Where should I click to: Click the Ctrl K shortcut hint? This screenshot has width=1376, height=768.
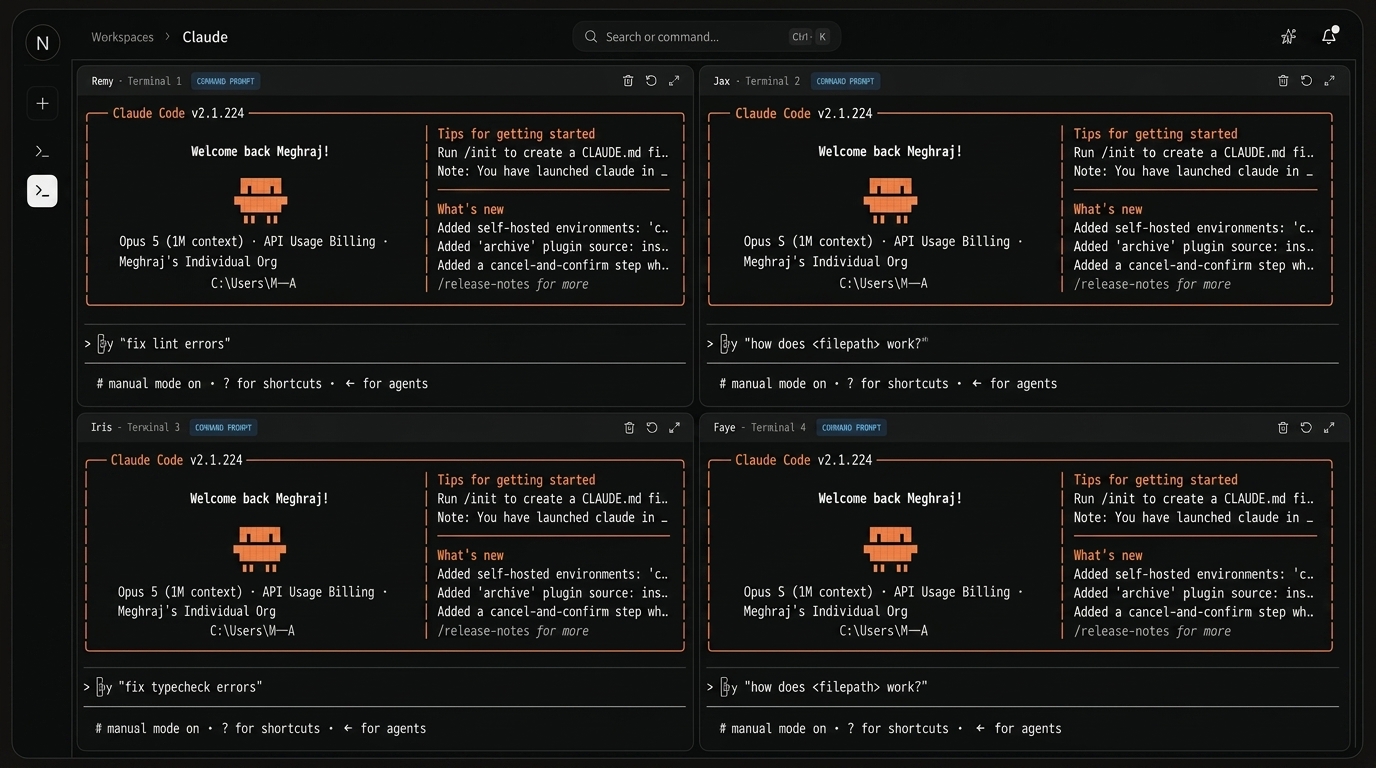(x=810, y=37)
